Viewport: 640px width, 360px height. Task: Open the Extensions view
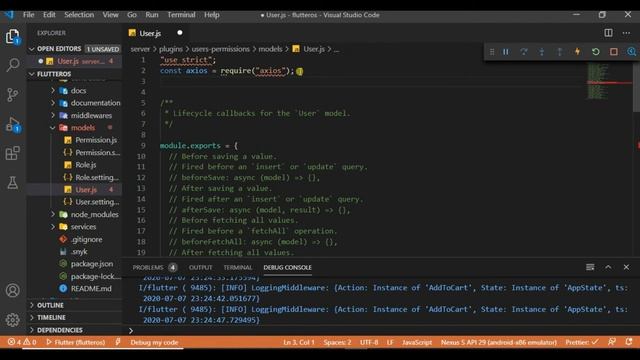(13, 153)
